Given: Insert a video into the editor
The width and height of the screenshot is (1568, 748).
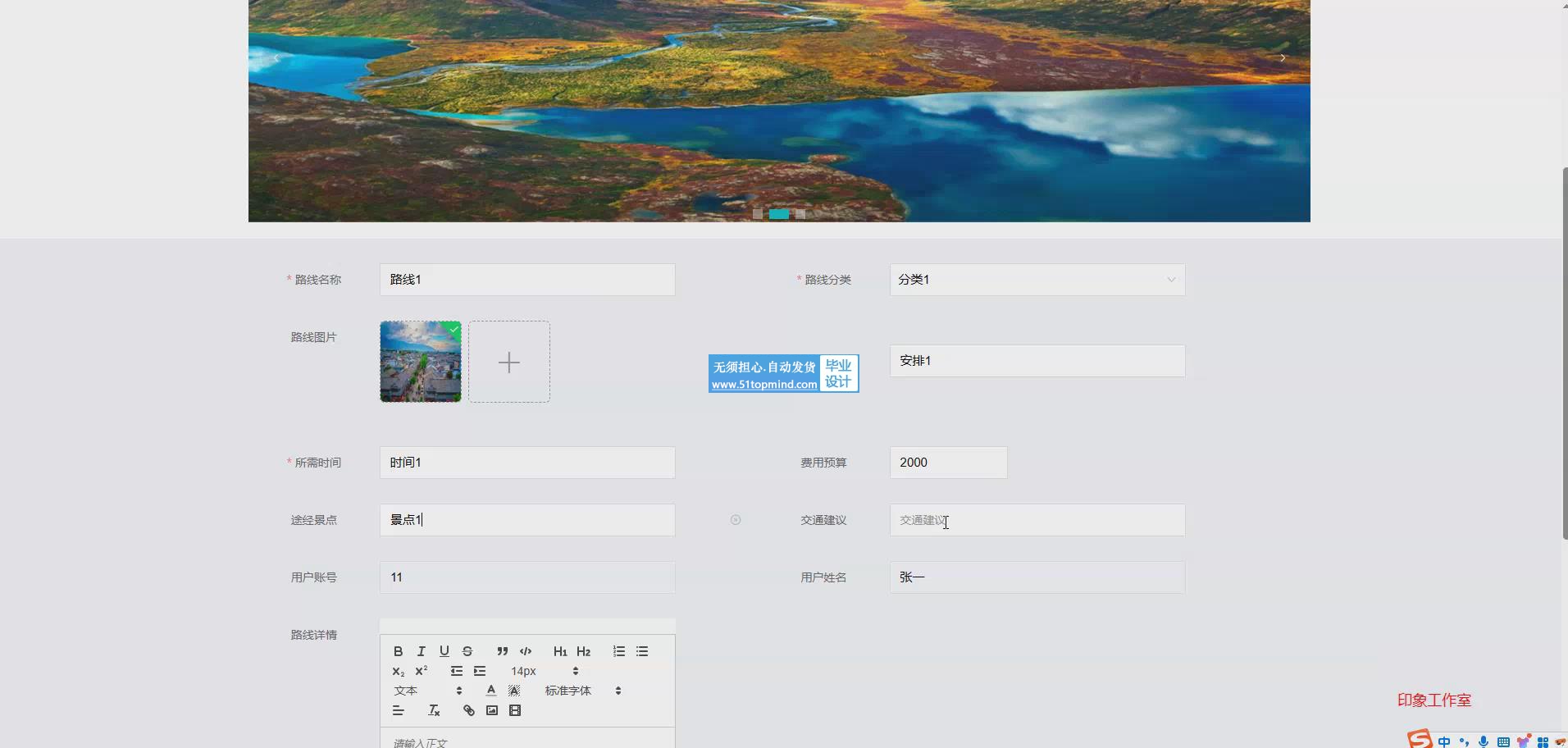Looking at the screenshot, I should (515, 710).
